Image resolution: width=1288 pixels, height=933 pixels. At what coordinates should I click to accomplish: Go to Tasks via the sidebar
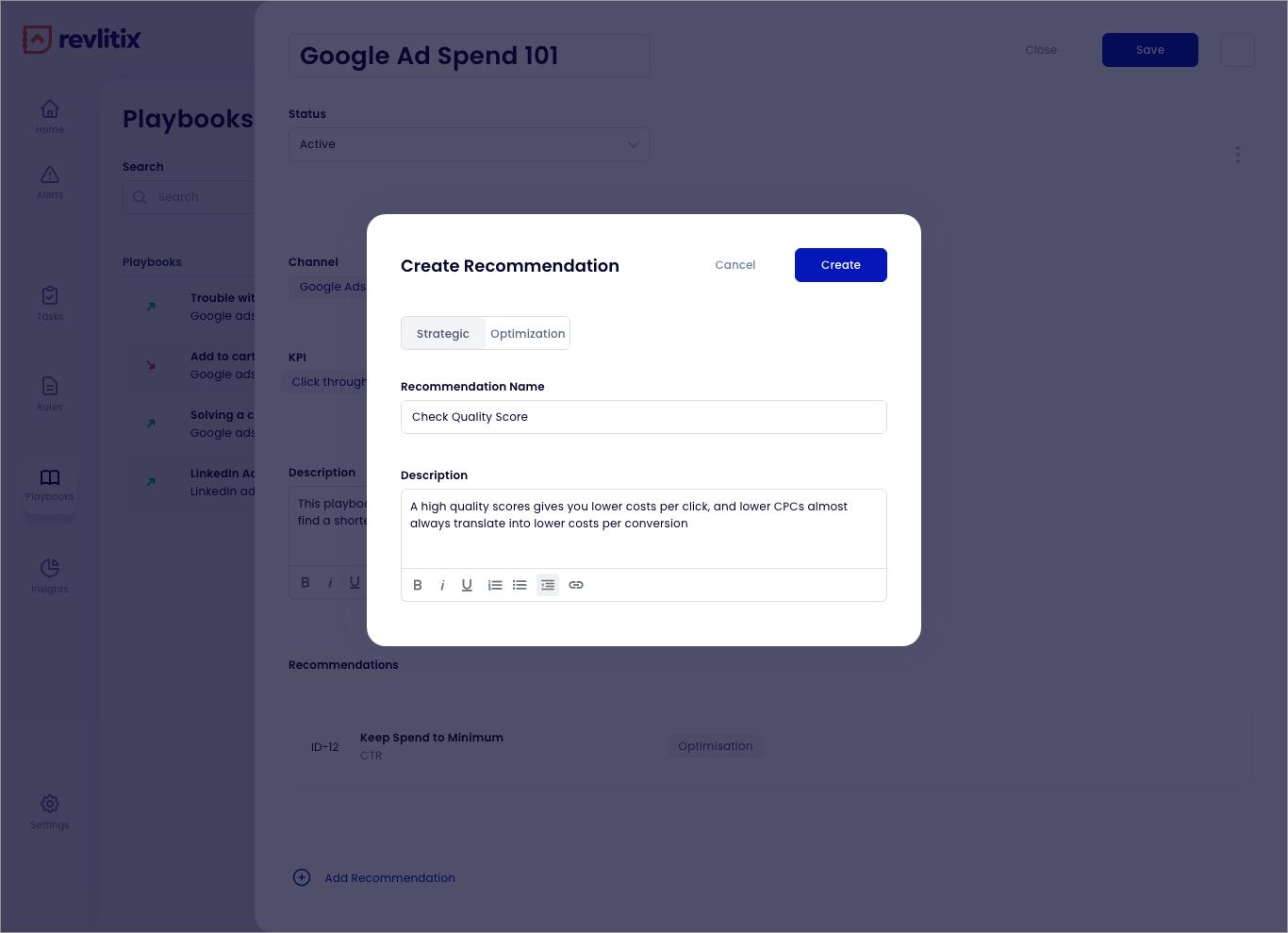point(49,303)
